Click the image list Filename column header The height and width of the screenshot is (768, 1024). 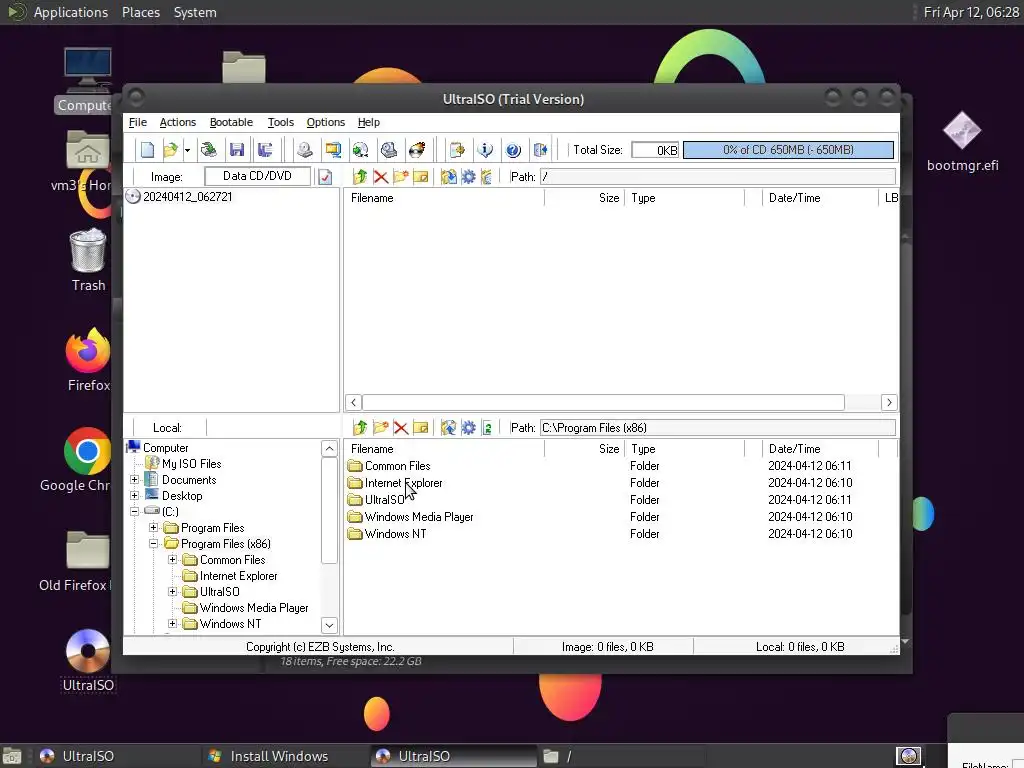pyautogui.click(x=444, y=198)
